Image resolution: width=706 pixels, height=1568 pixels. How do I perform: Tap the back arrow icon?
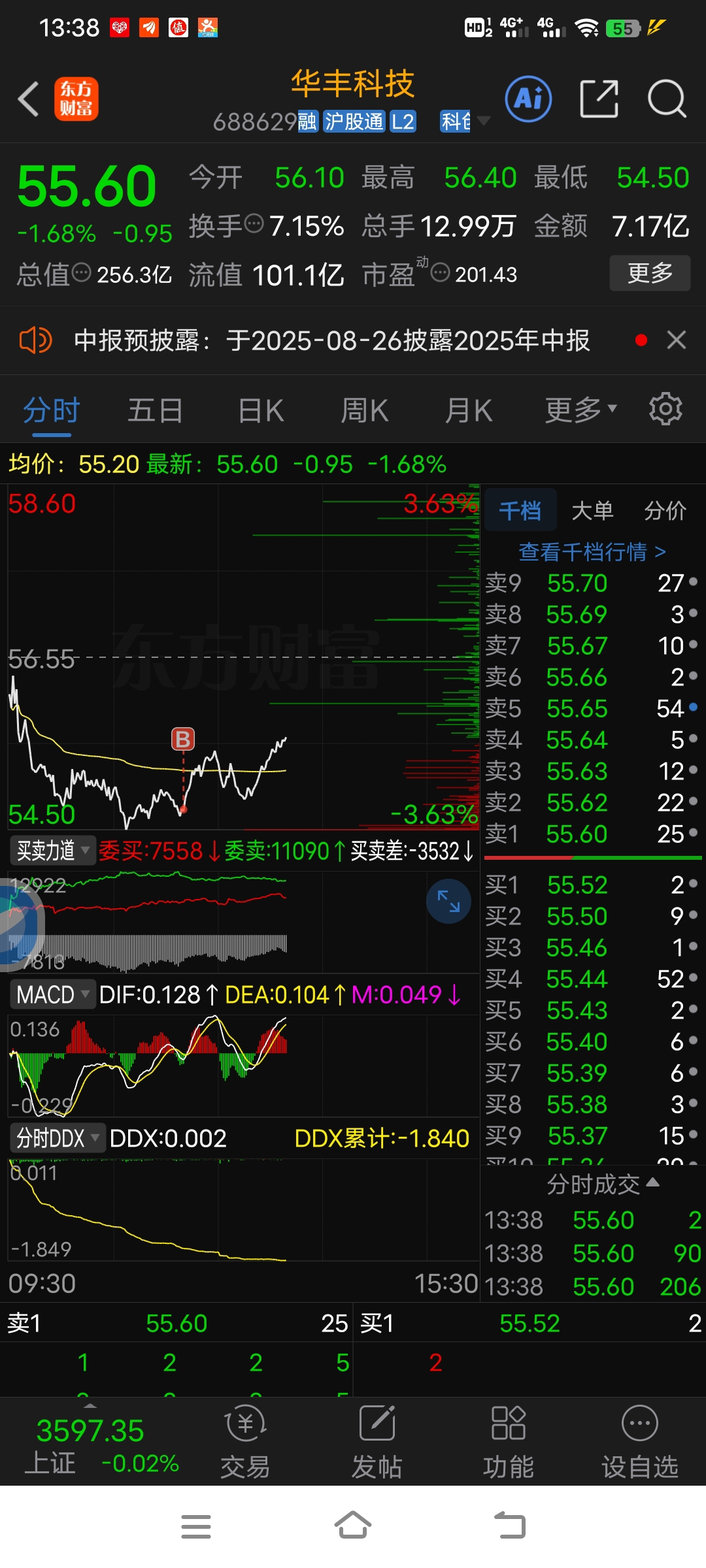(29, 99)
